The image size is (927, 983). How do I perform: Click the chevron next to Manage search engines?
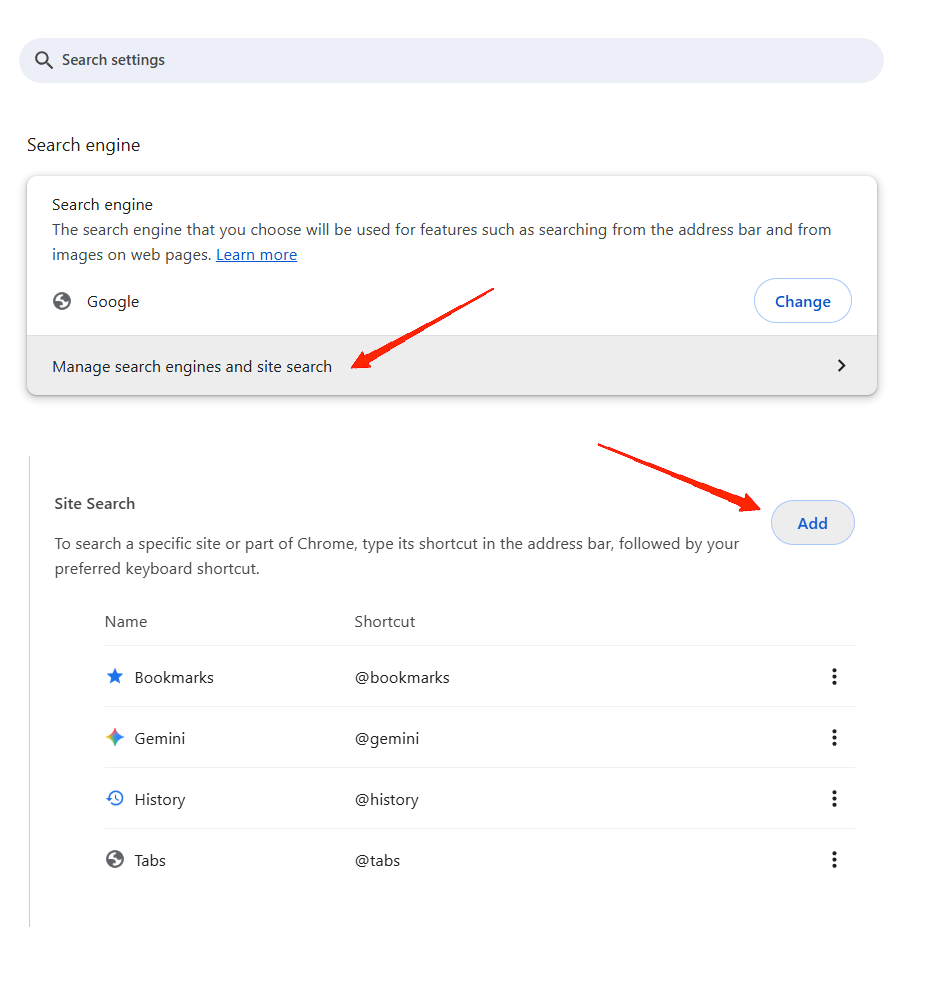(842, 366)
